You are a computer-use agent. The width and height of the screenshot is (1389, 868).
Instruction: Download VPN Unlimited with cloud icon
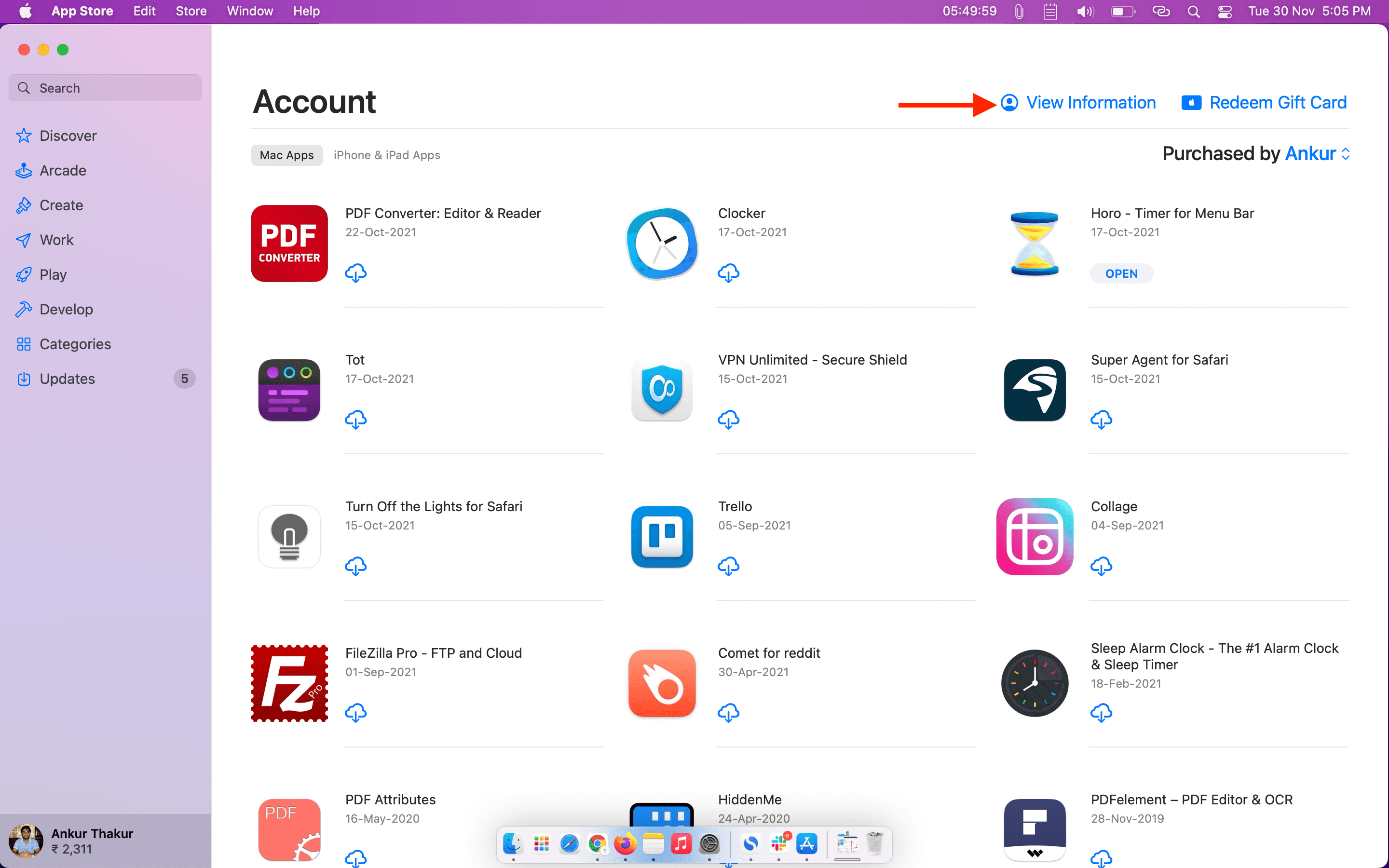pos(728,420)
